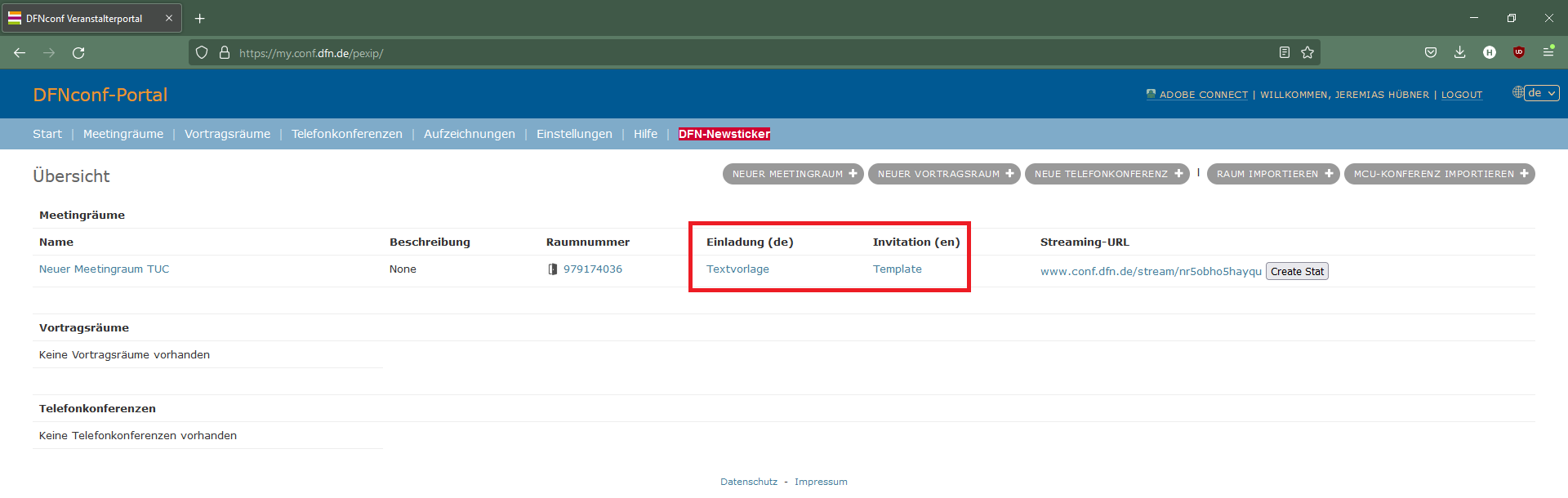Open the streaming URL link
The width and height of the screenshot is (1568, 498).
point(1151,272)
